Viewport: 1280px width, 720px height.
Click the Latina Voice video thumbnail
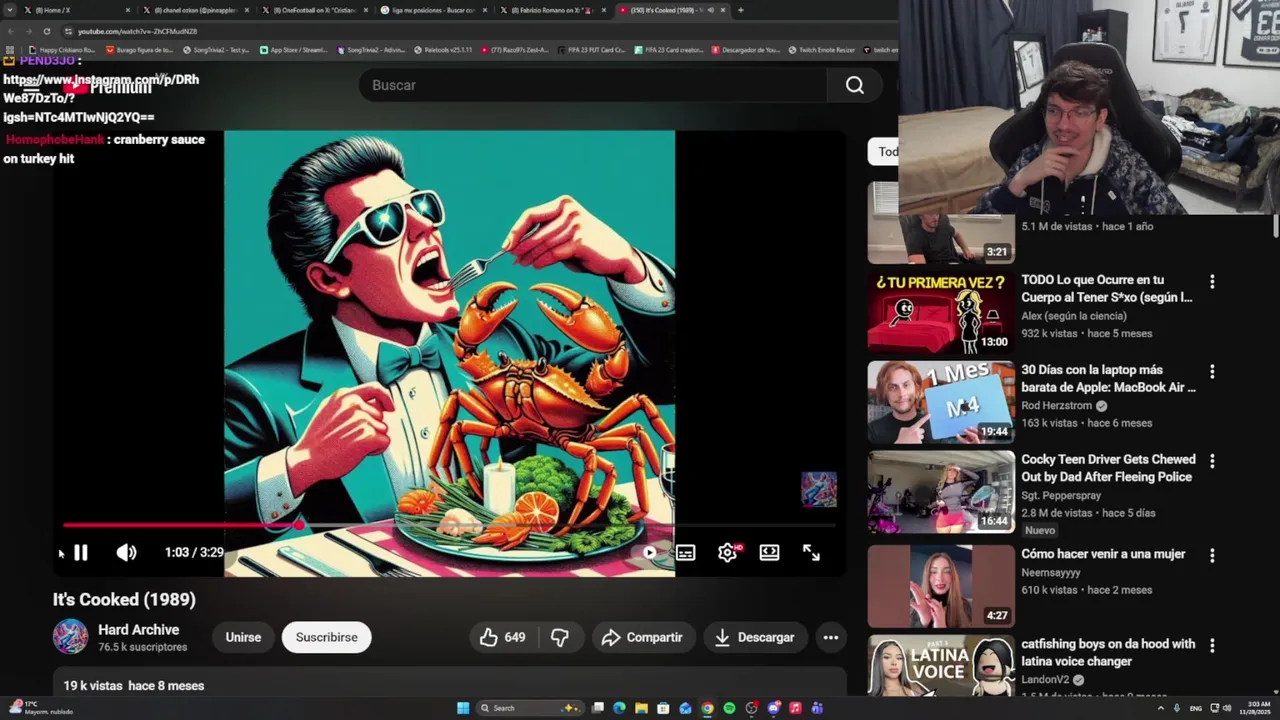(x=941, y=666)
